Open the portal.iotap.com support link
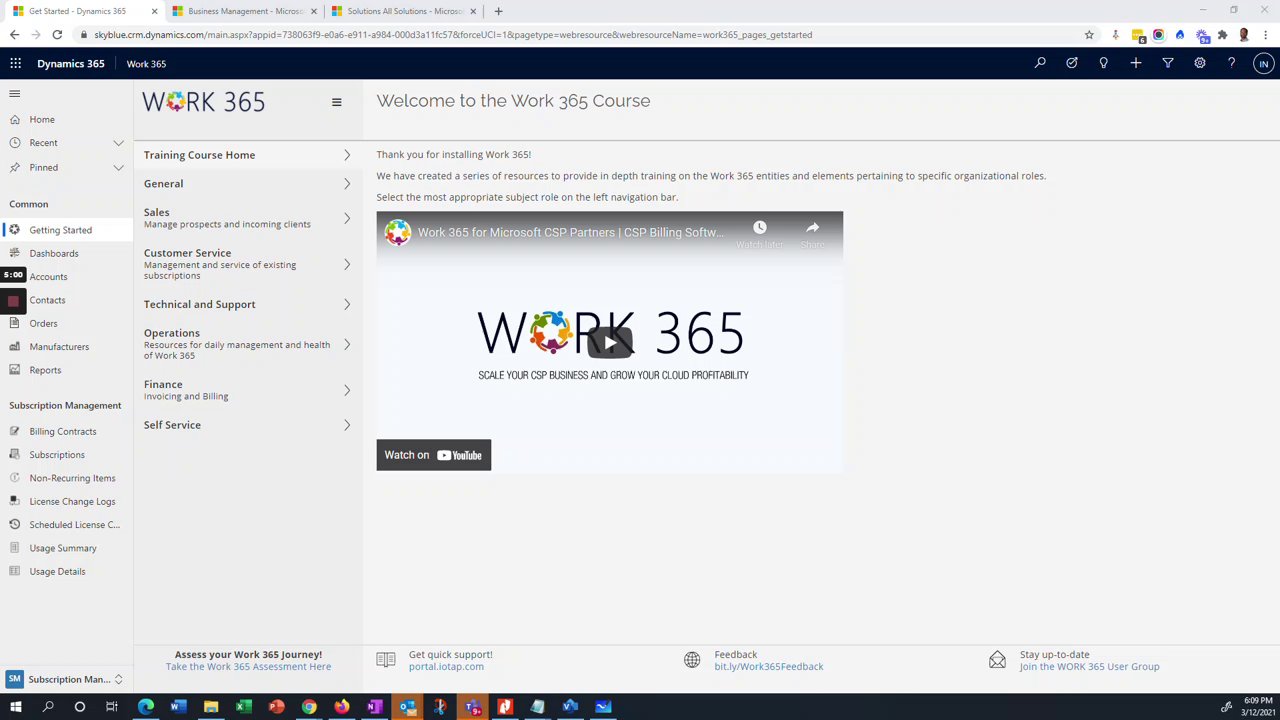1280x720 pixels. [x=446, y=667]
